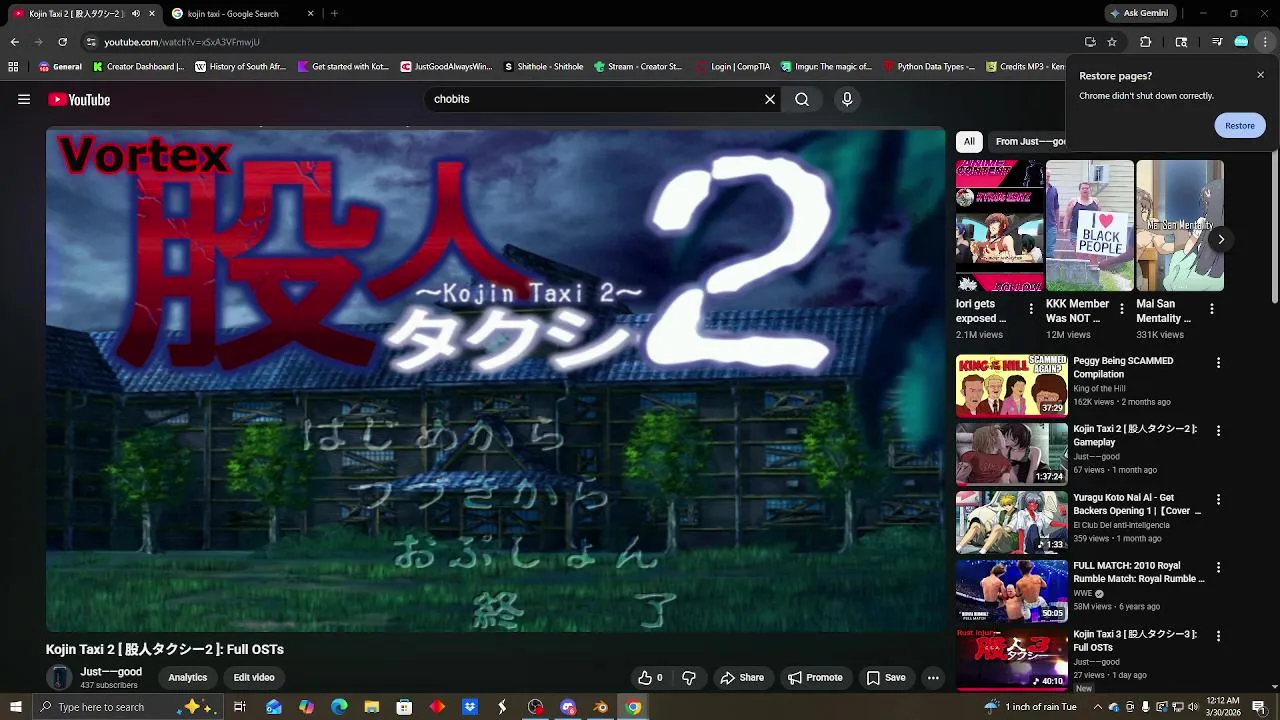Open General bookmark
This screenshot has width=1280, height=720.
(60, 67)
